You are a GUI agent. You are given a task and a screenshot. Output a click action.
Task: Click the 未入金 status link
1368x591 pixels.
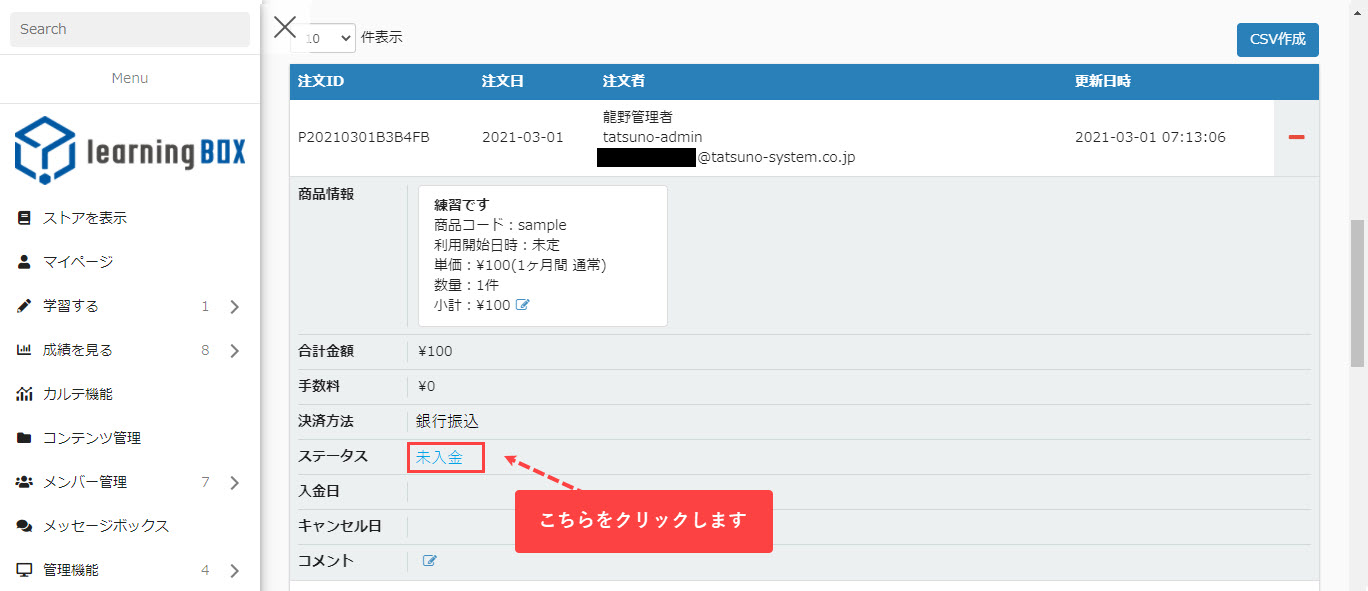pos(439,457)
